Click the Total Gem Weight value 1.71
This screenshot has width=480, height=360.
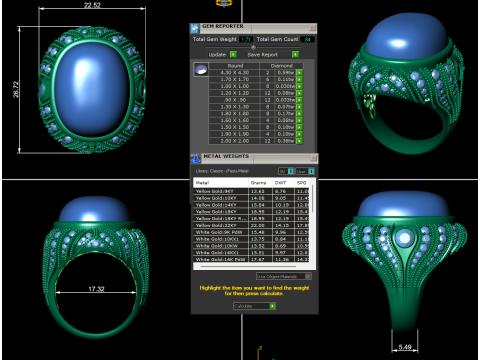point(246,39)
